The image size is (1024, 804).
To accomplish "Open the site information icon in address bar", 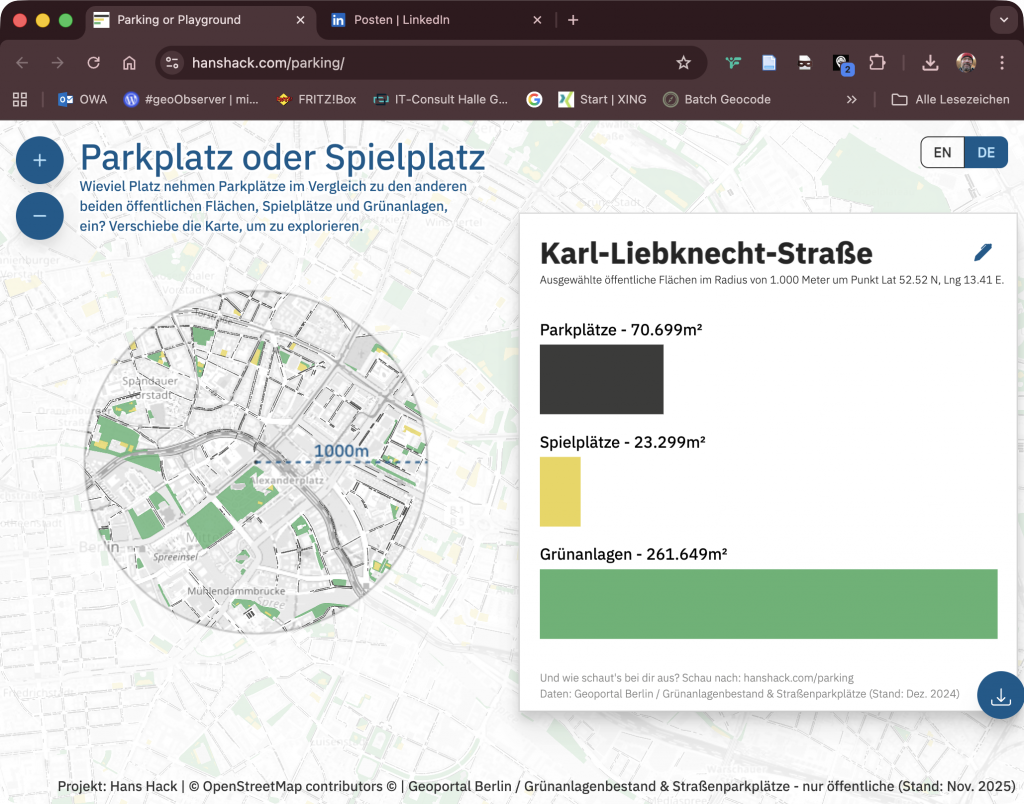I will click(x=172, y=63).
